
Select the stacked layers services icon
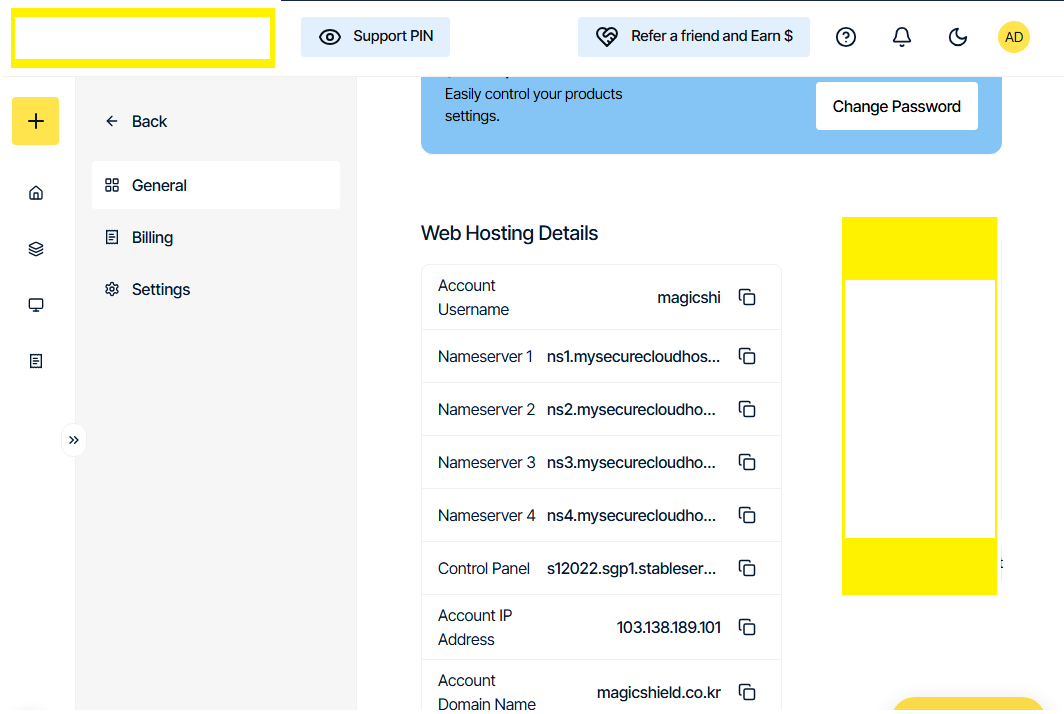pos(35,248)
